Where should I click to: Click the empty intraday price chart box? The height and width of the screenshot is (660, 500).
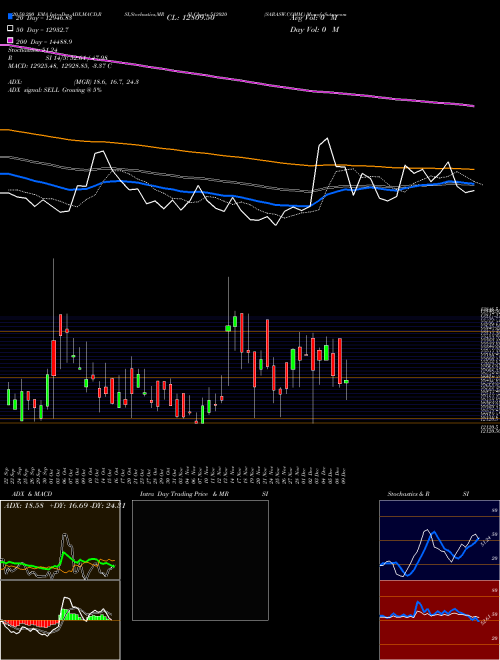[x=200, y=560]
